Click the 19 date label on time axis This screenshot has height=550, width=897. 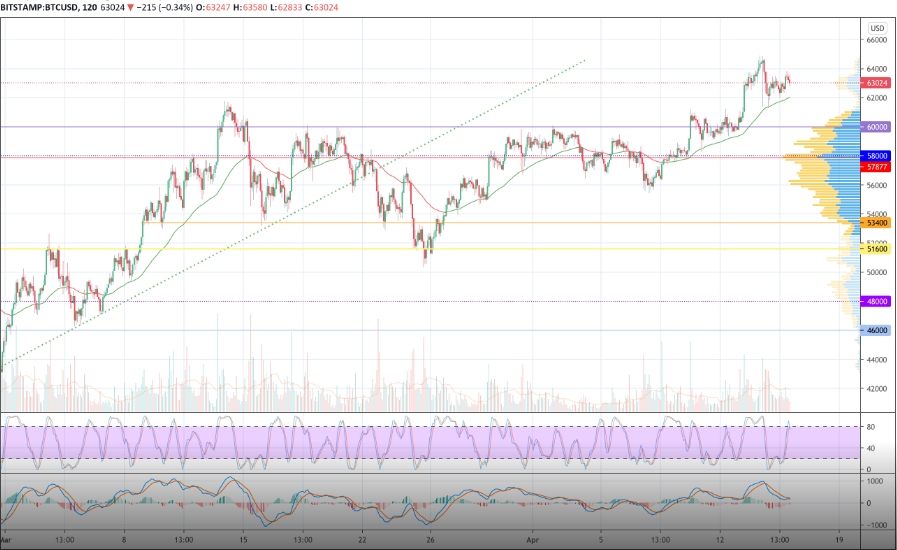tap(840, 537)
